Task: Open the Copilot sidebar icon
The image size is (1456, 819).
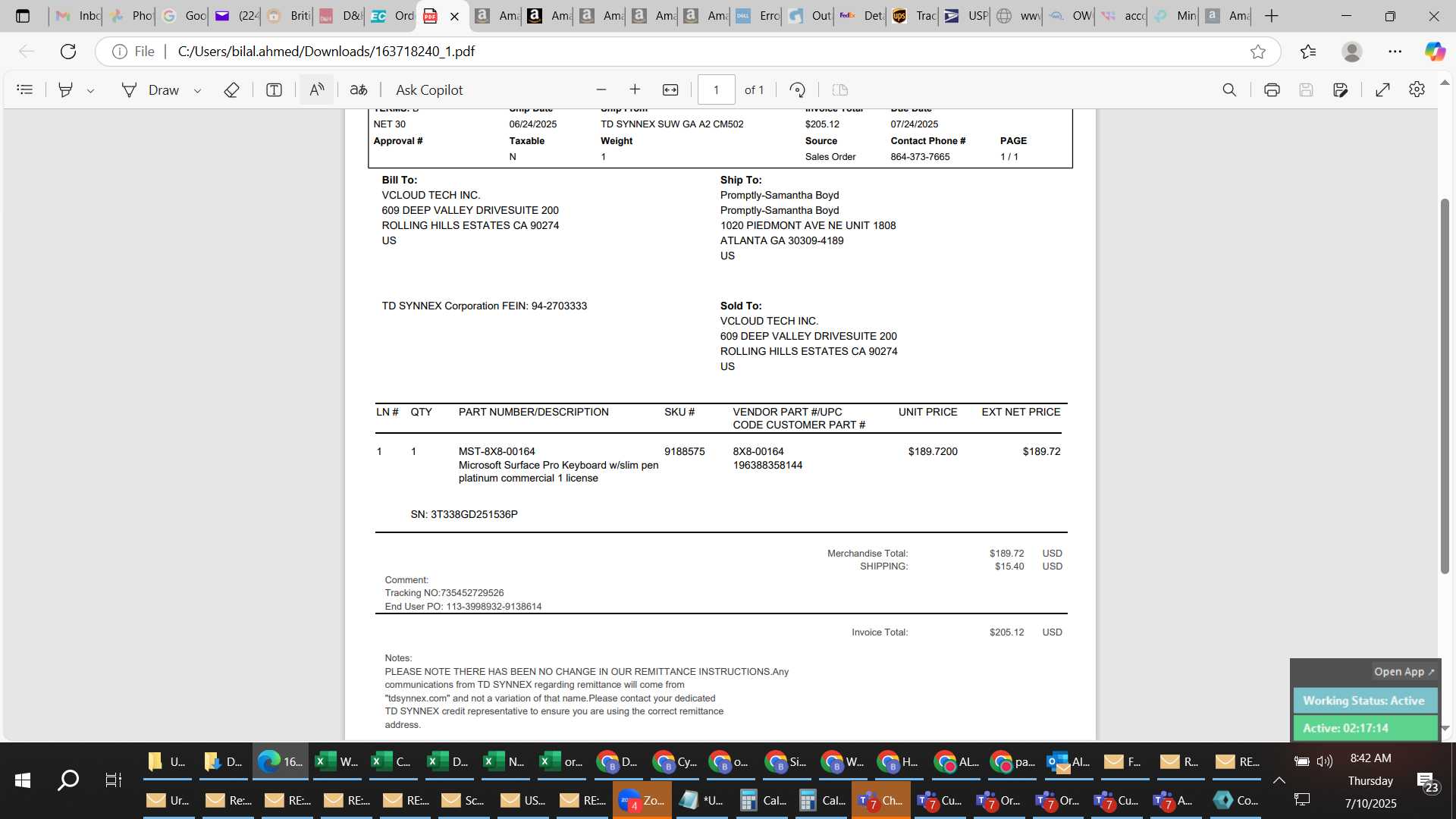Action: click(1435, 51)
